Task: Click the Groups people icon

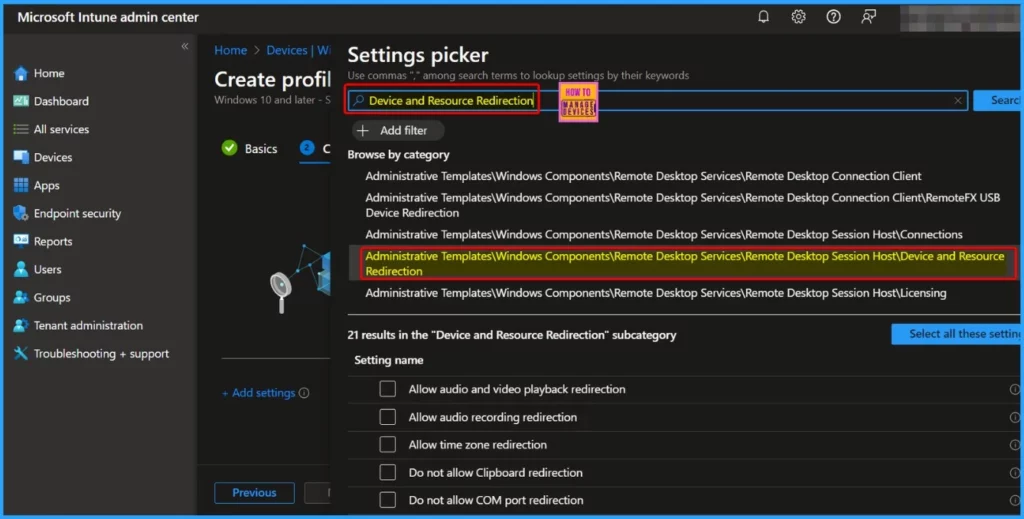Action: click(x=21, y=297)
